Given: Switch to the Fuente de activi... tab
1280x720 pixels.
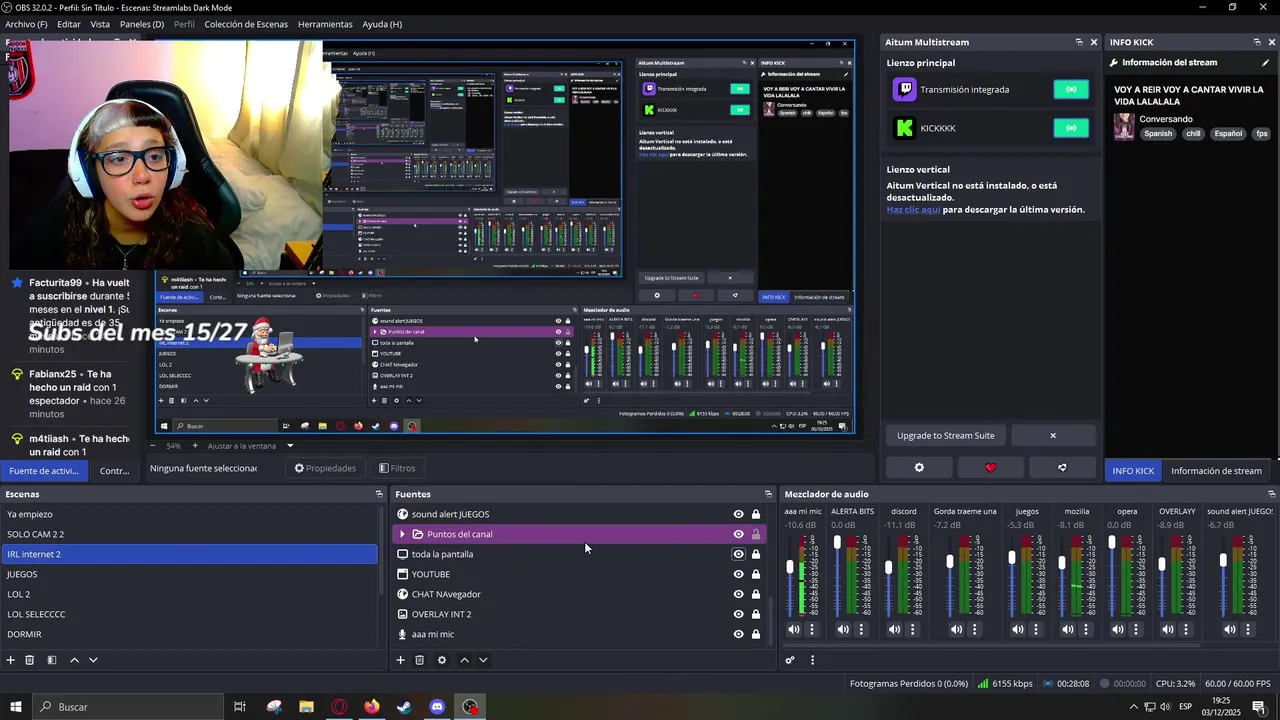Looking at the screenshot, I should 44,471.
